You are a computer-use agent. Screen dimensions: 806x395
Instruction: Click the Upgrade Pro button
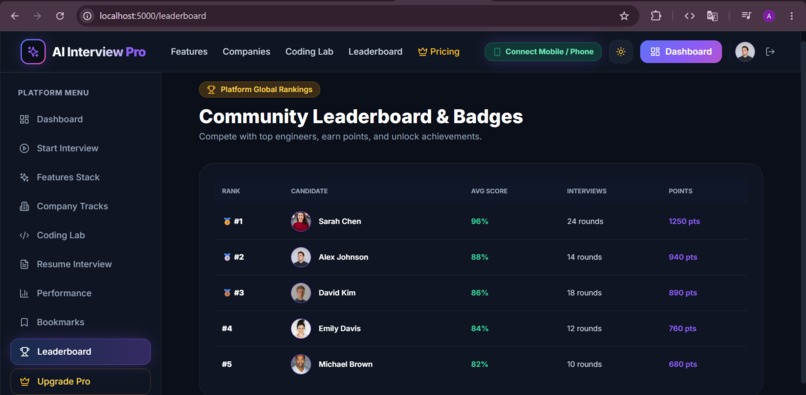tap(81, 382)
